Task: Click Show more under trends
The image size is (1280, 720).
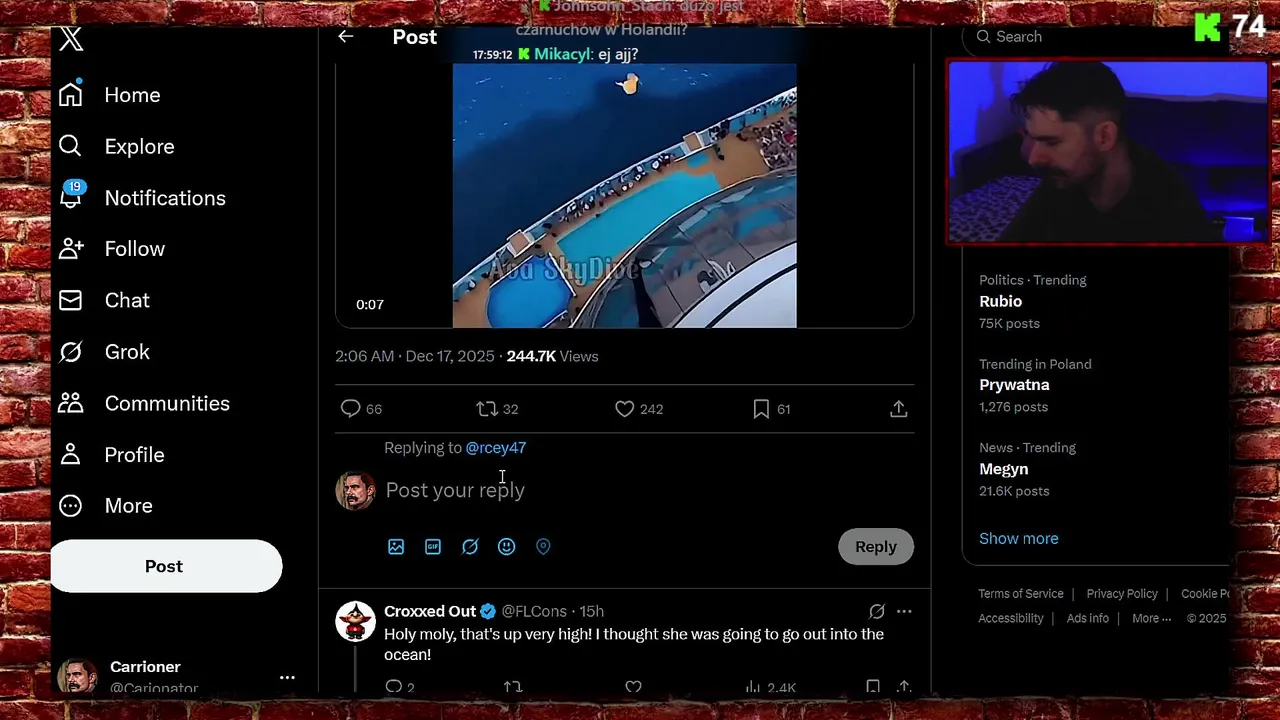Action: [x=1018, y=538]
